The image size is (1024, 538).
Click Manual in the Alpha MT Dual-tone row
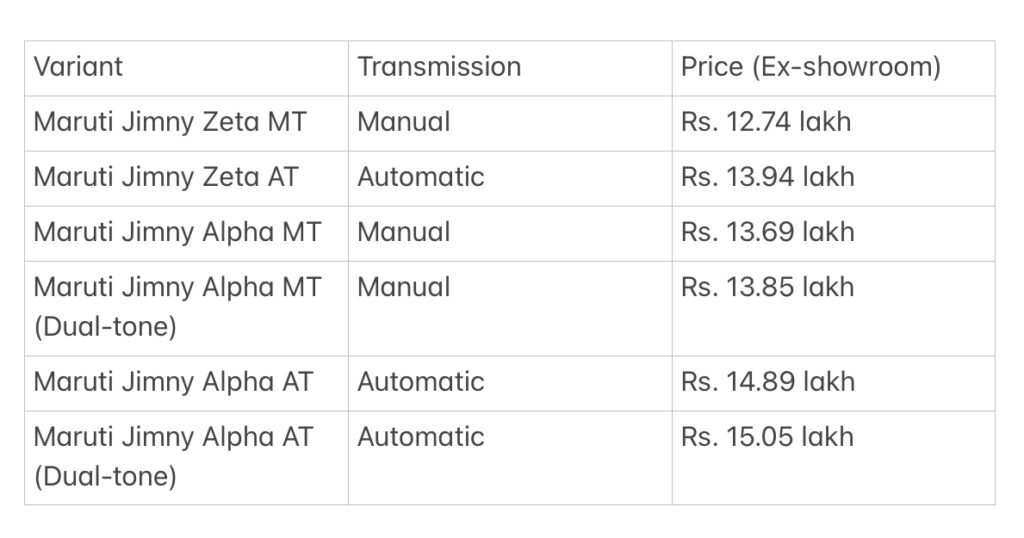click(404, 287)
